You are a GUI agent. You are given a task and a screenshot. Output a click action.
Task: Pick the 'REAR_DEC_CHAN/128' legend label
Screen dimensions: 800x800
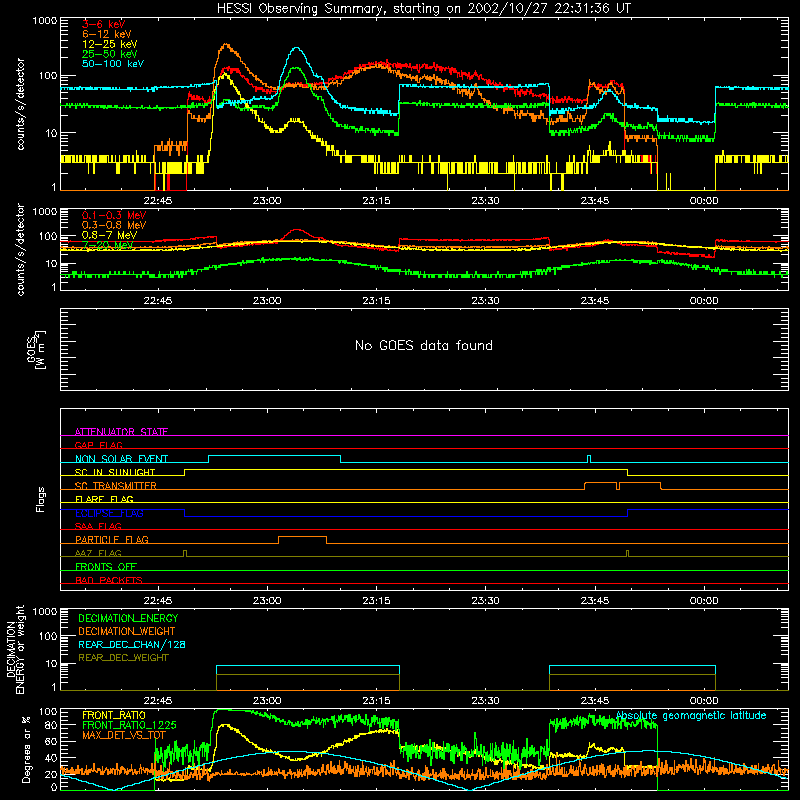click(132, 644)
